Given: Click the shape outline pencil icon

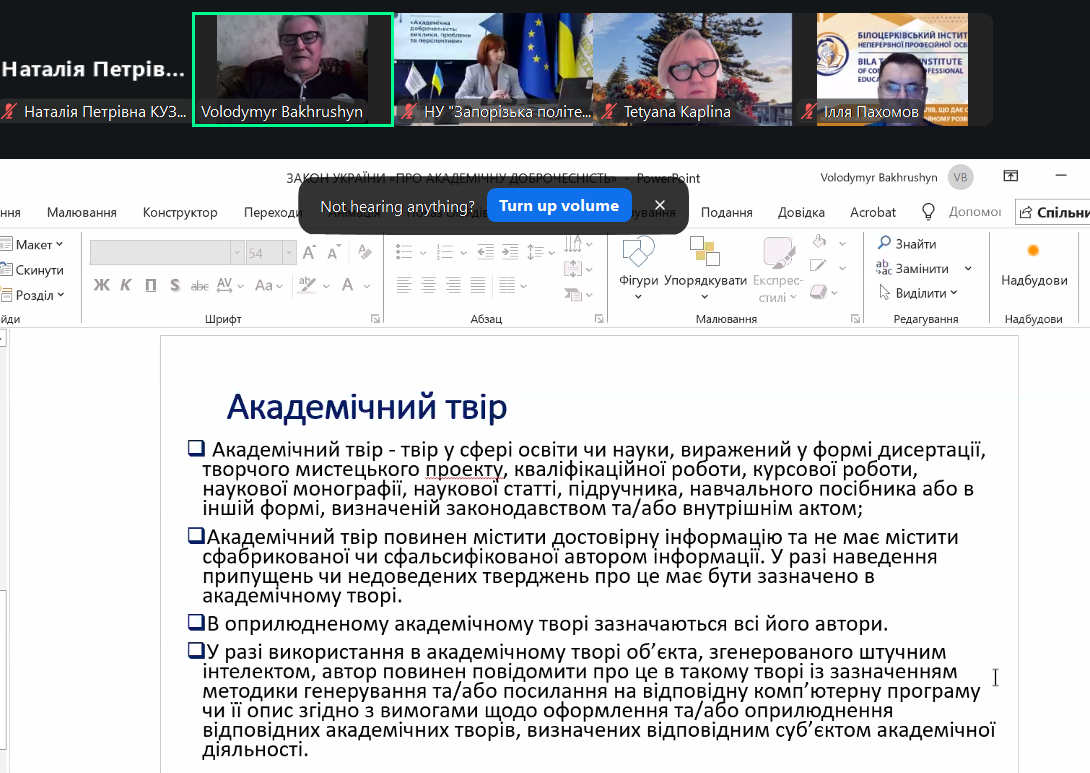Looking at the screenshot, I should pyautogui.click(x=820, y=266).
